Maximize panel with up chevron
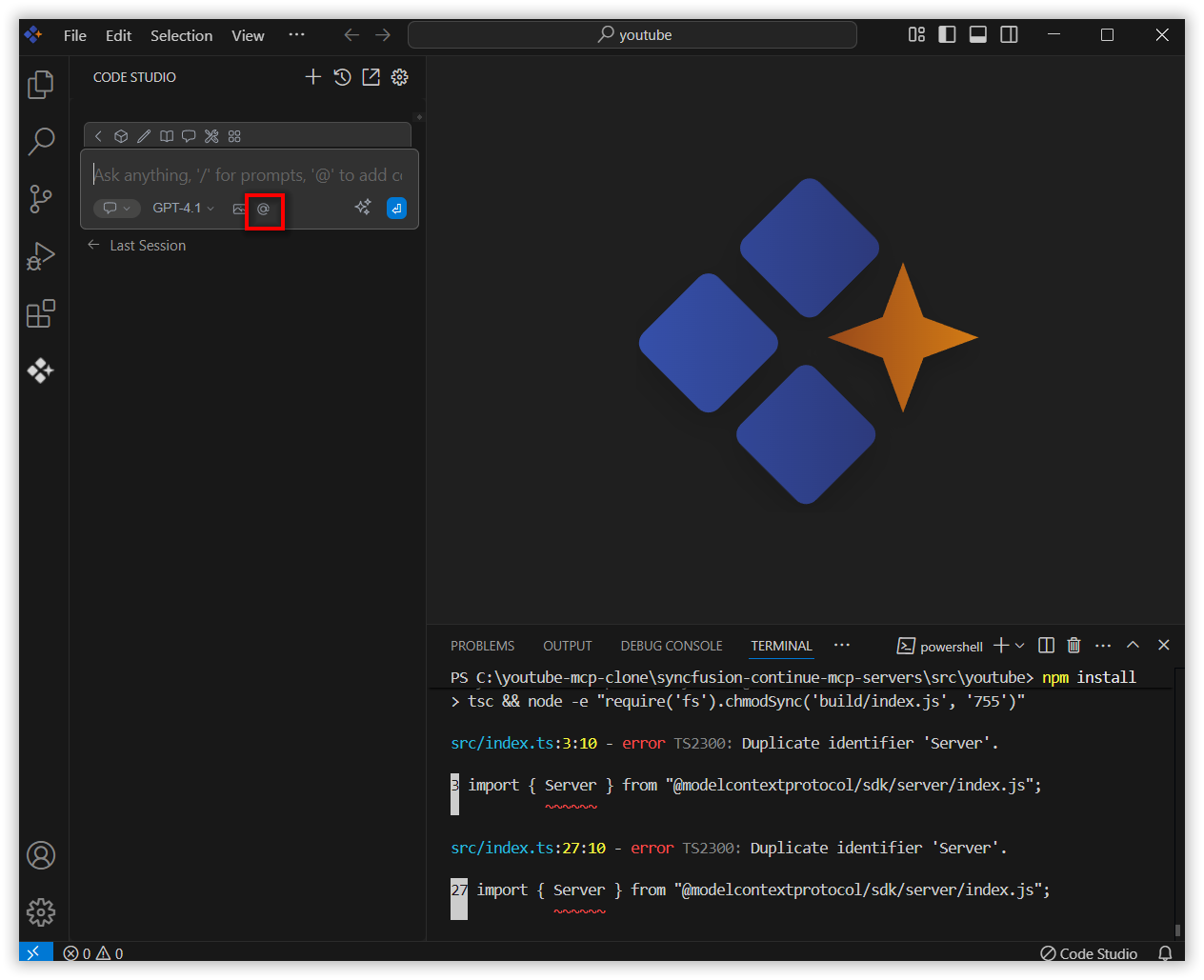 tap(1133, 645)
